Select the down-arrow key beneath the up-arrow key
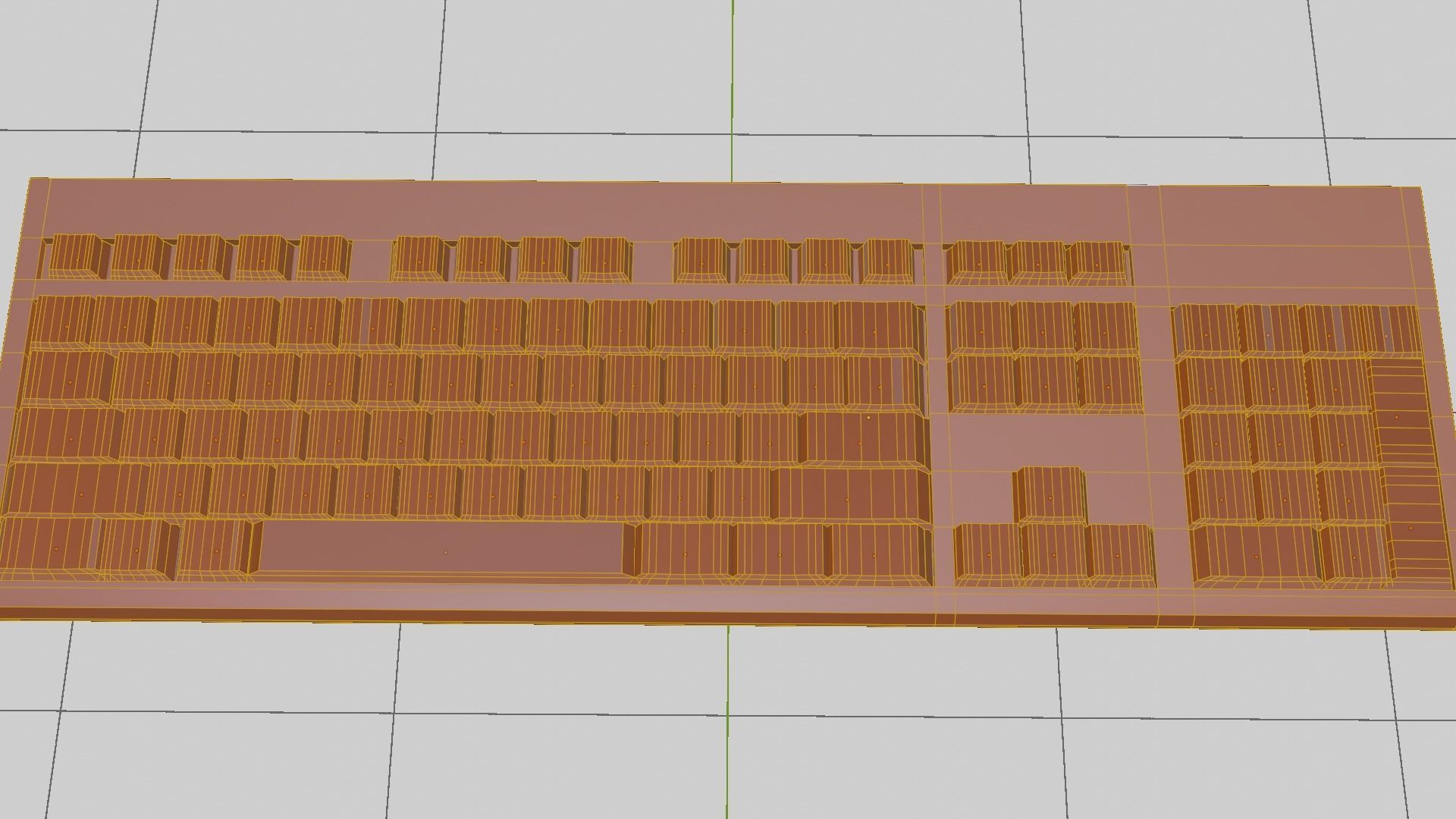 click(1054, 554)
